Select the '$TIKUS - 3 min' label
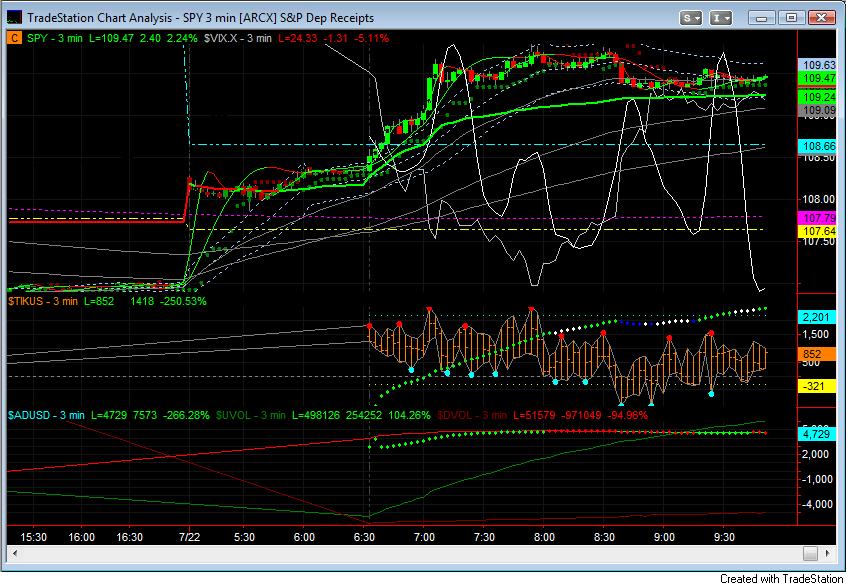846x585 pixels. (43, 301)
